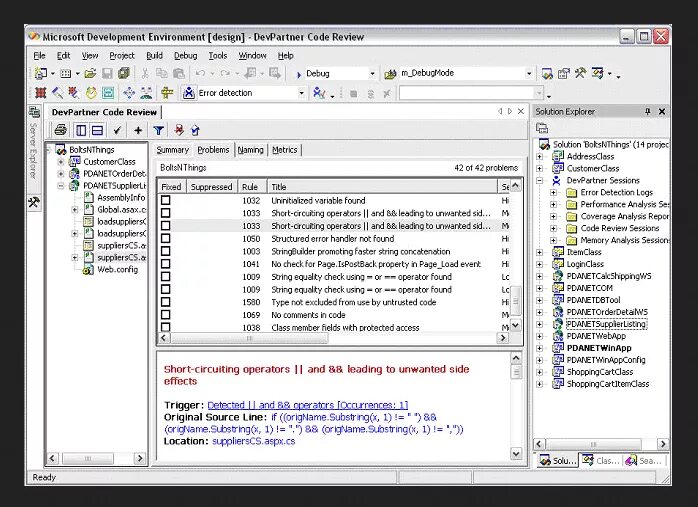Image resolution: width=698 pixels, height=507 pixels.
Task: Click the Paste clipboard icon
Action: [x=179, y=73]
